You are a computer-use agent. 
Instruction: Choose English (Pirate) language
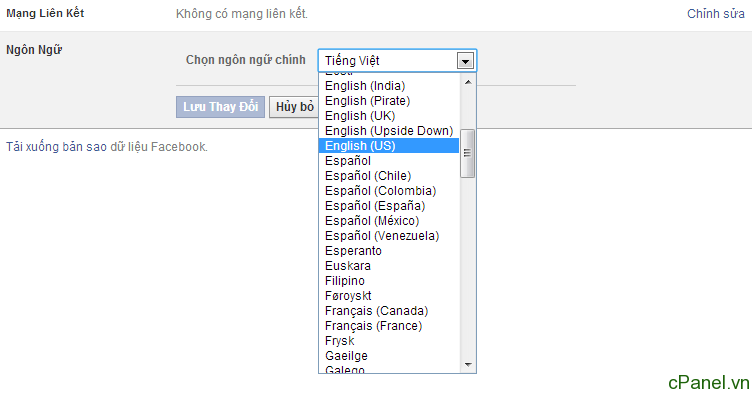(x=389, y=101)
